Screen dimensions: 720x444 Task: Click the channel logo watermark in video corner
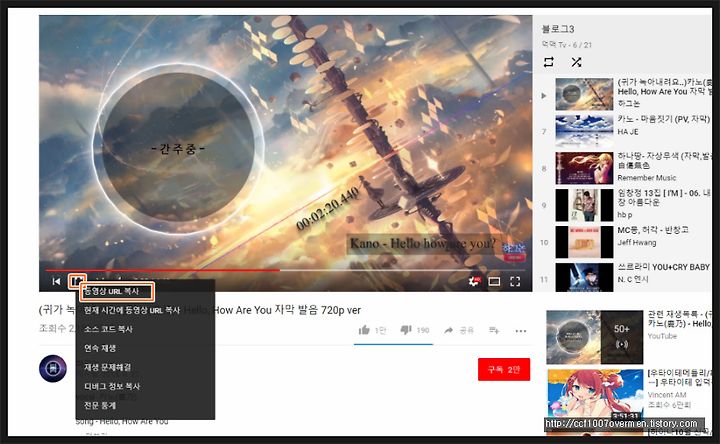tap(514, 252)
